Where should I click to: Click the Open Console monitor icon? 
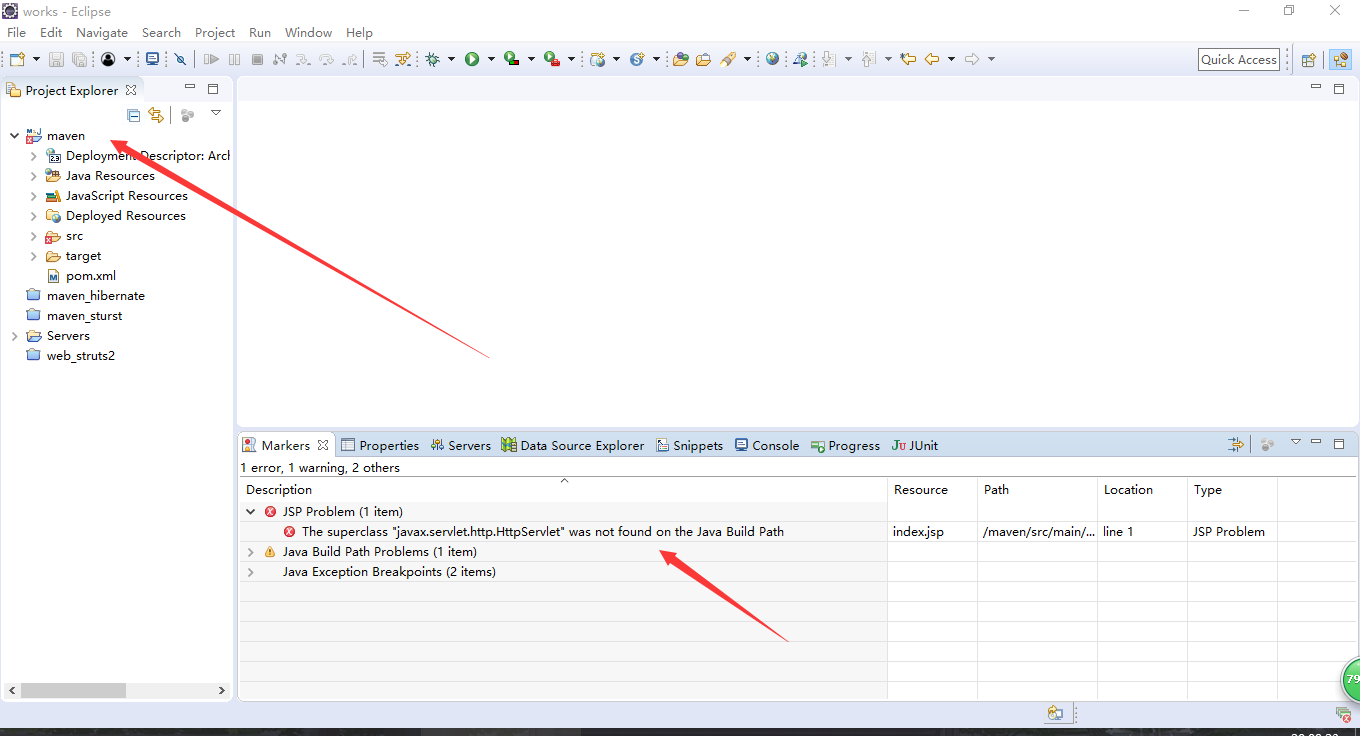[x=152, y=59]
